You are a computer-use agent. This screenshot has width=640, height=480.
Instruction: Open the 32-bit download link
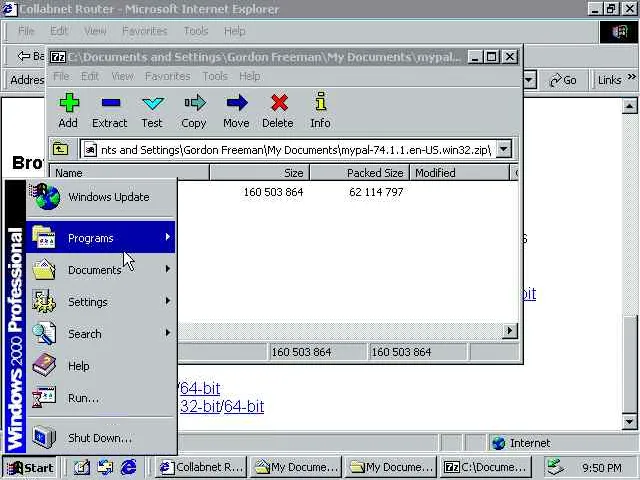coord(200,407)
